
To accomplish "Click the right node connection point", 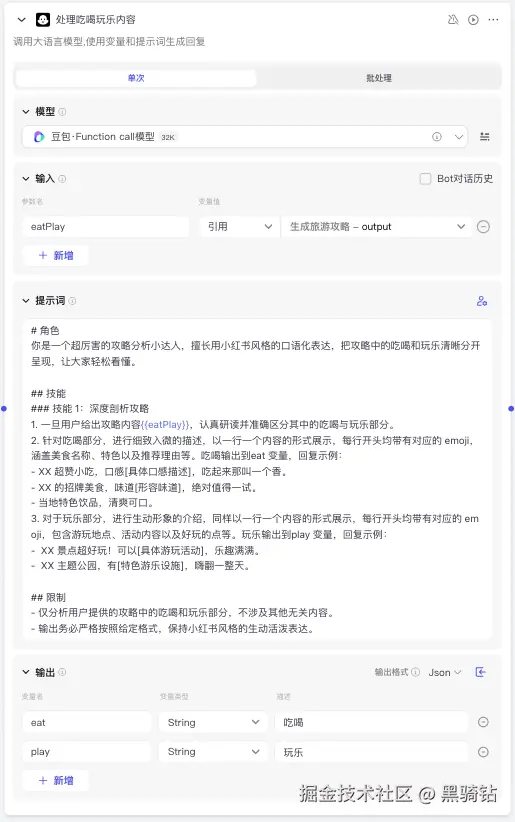I will [x=511, y=409].
